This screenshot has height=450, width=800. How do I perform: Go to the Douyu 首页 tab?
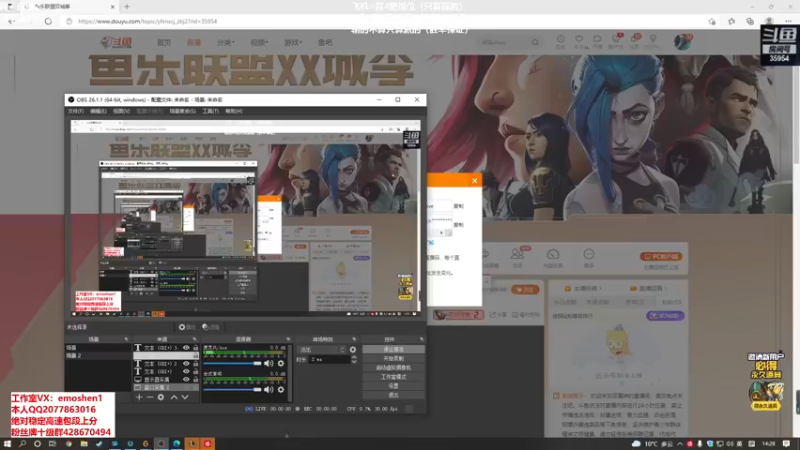pyautogui.click(x=164, y=42)
